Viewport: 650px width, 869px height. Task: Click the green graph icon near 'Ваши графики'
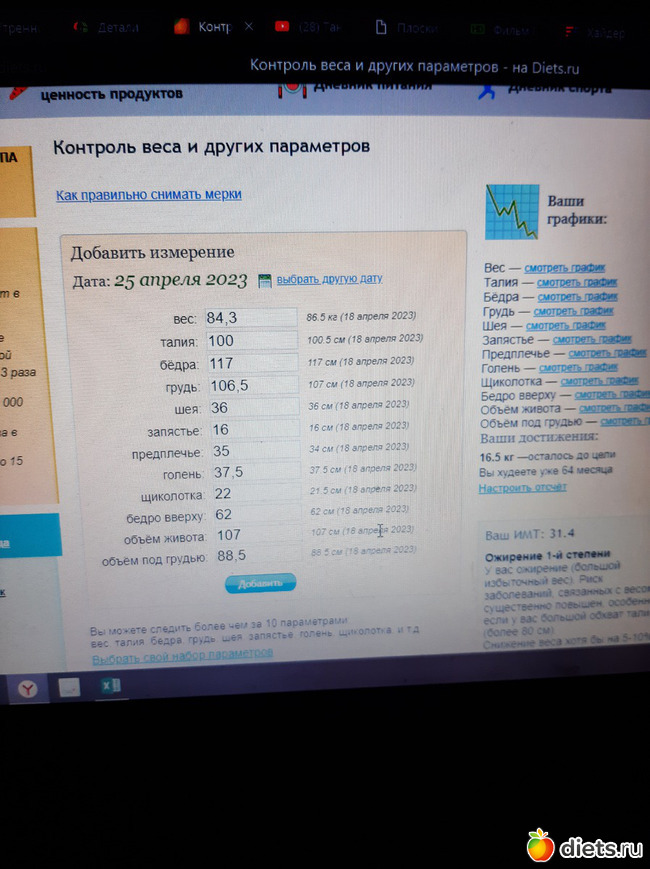(x=512, y=211)
